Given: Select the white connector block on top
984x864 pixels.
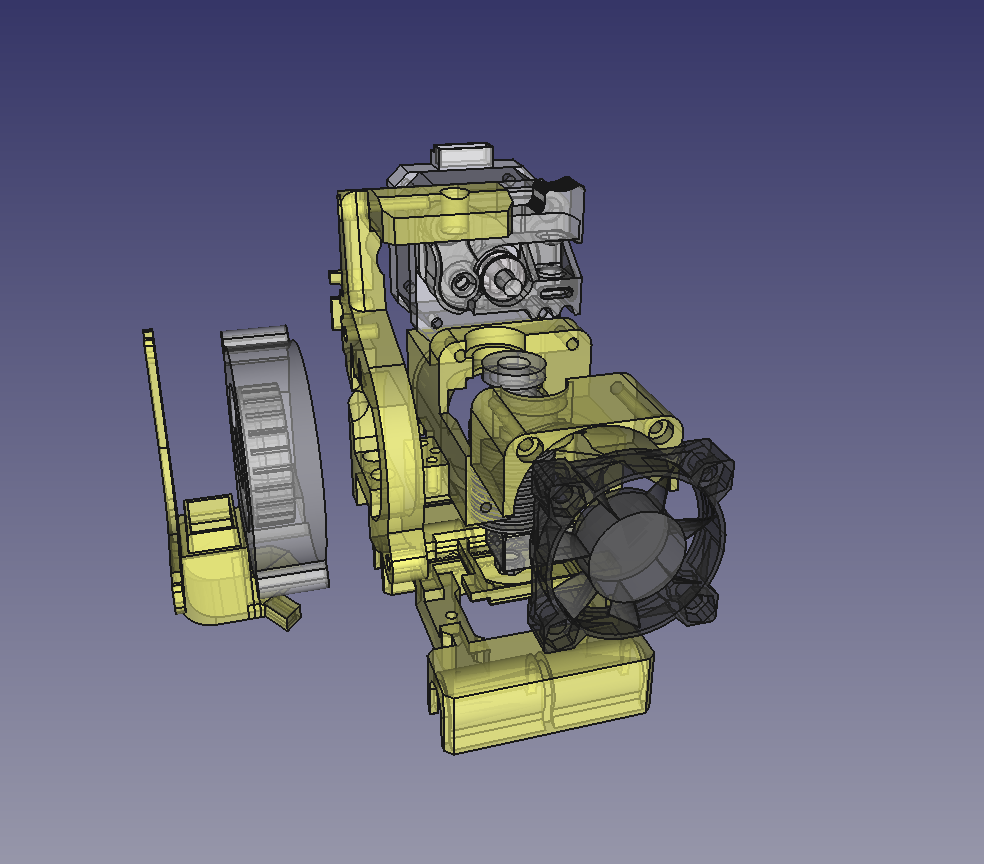Looking at the screenshot, I should (x=463, y=155).
